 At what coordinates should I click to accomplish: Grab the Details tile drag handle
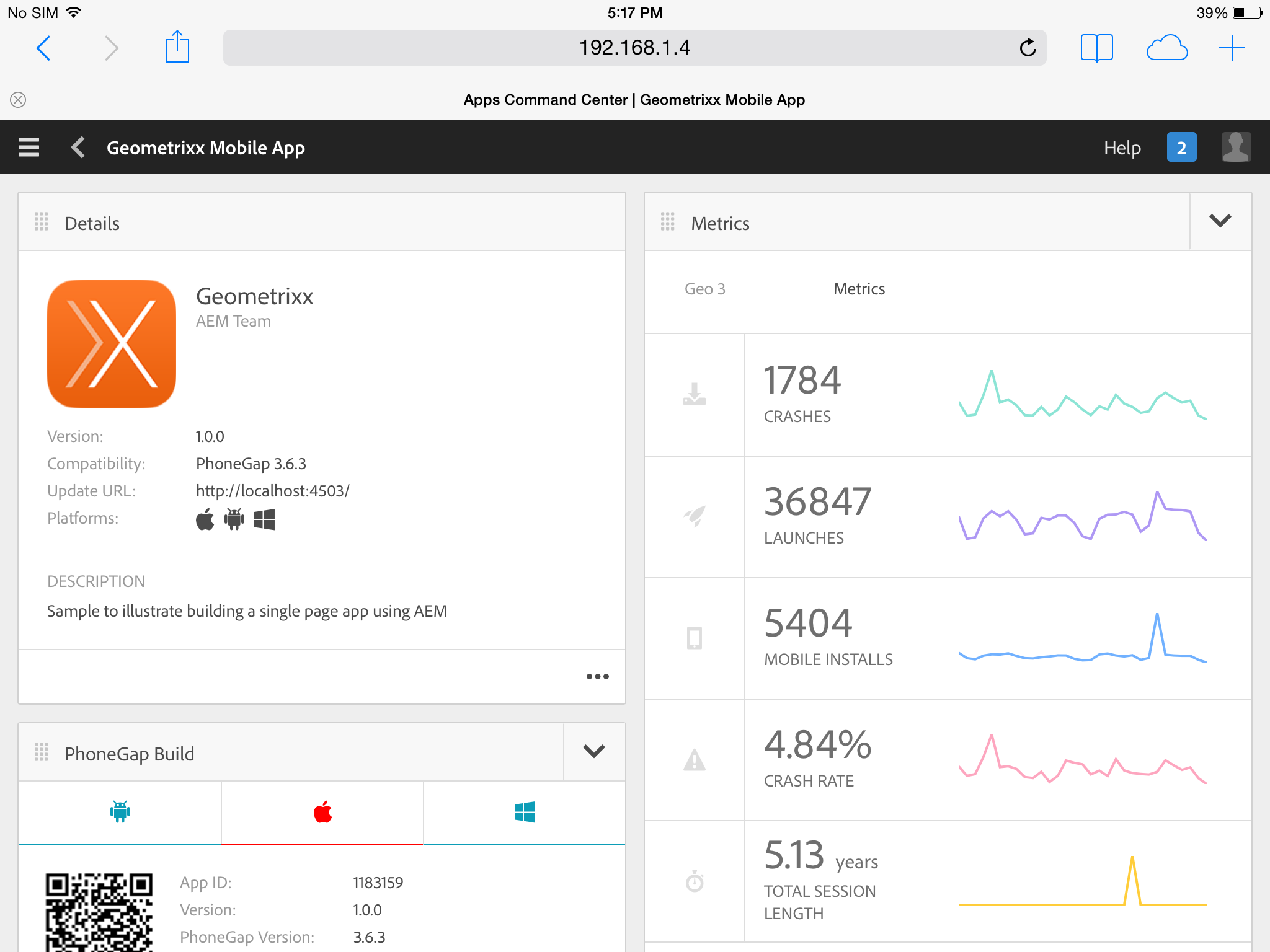(x=42, y=222)
